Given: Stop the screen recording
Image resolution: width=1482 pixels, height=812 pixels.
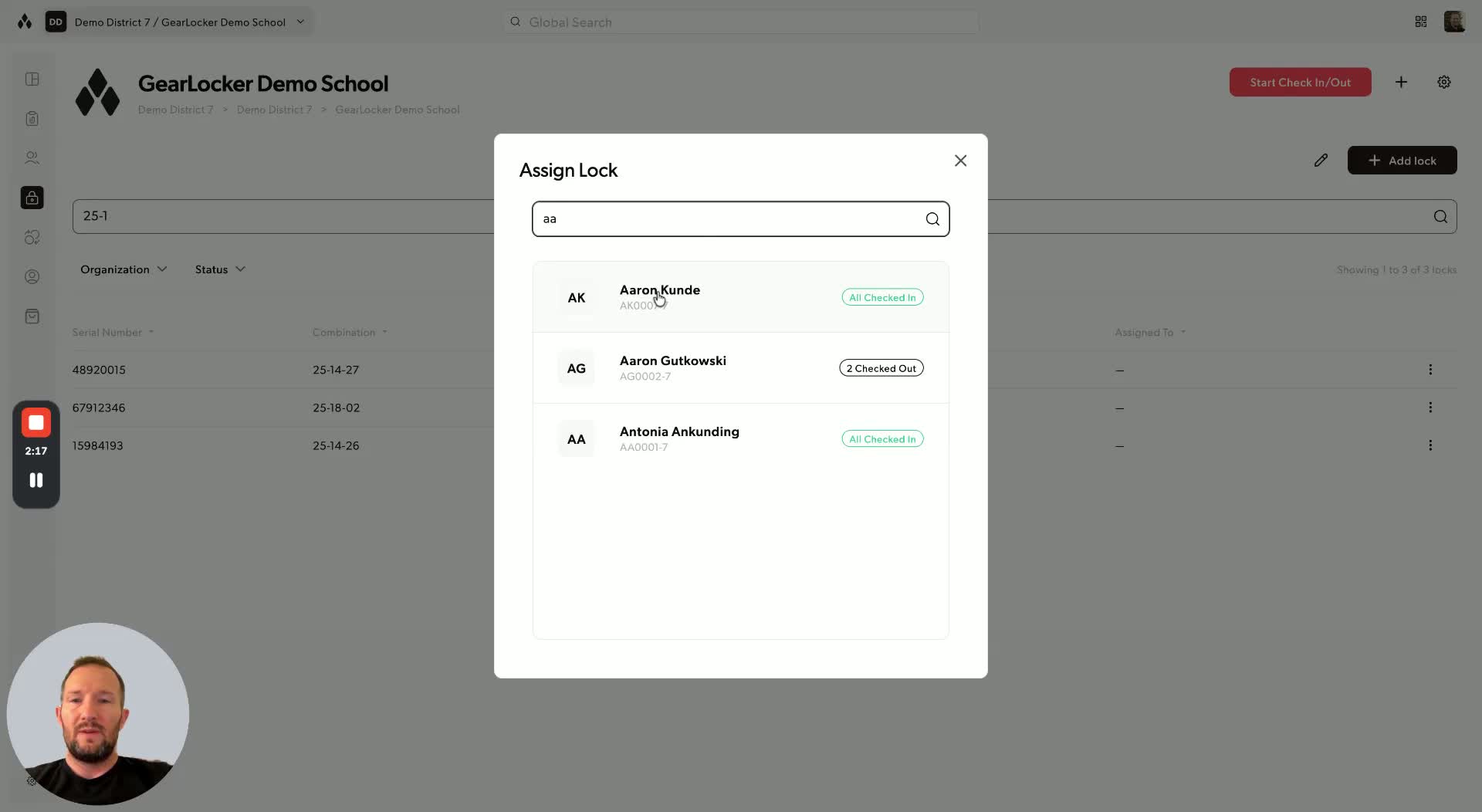Looking at the screenshot, I should [36, 423].
